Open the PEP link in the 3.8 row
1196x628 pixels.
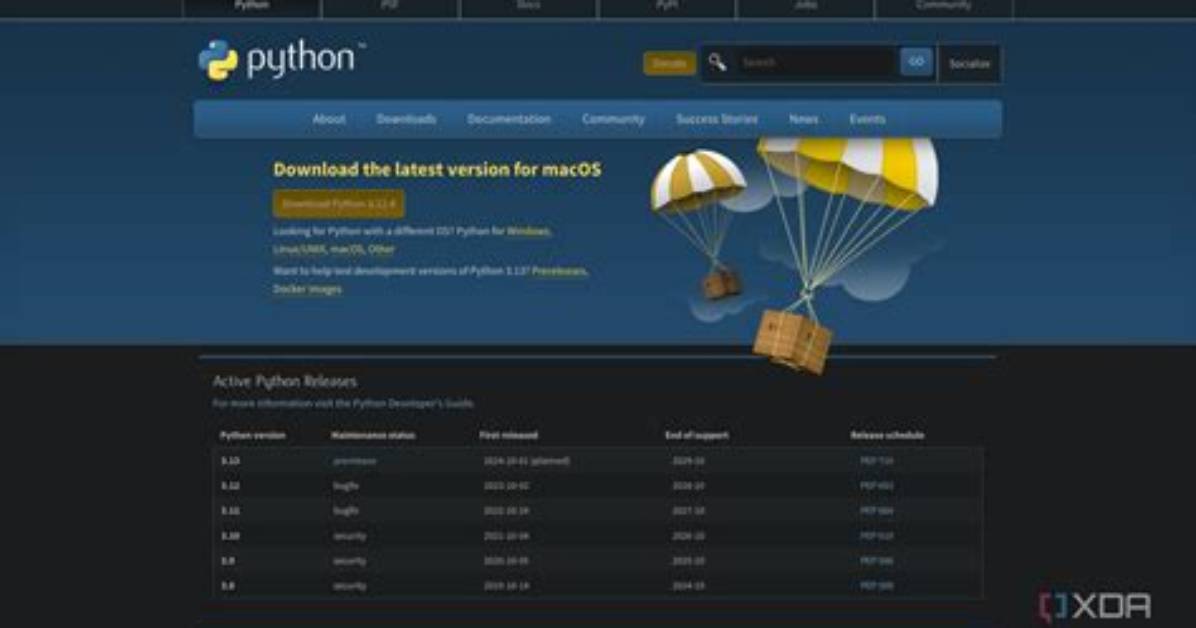coord(876,586)
